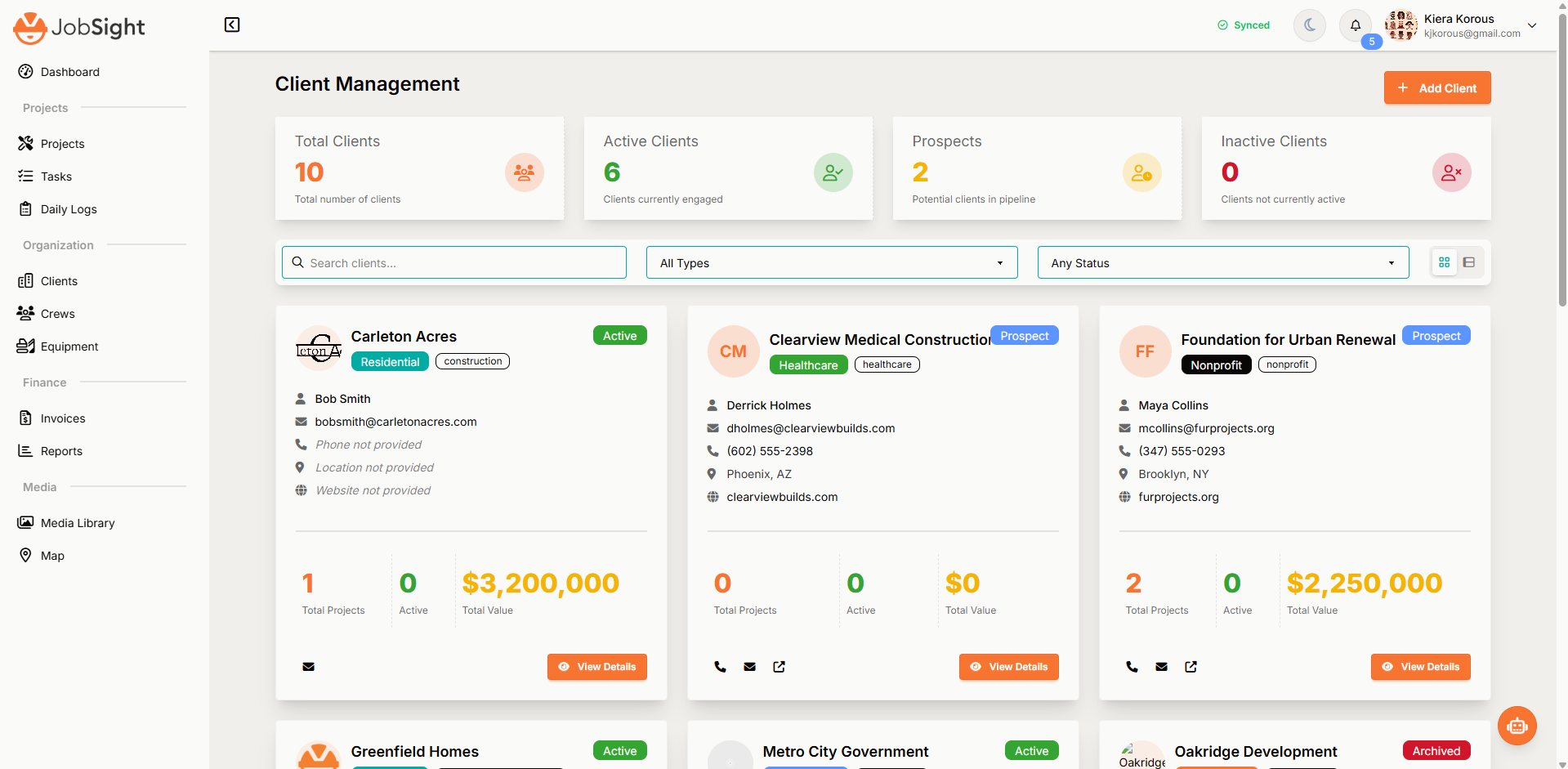
Task: Click the Active badge on Carleton Acres
Action: tap(620, 336)
